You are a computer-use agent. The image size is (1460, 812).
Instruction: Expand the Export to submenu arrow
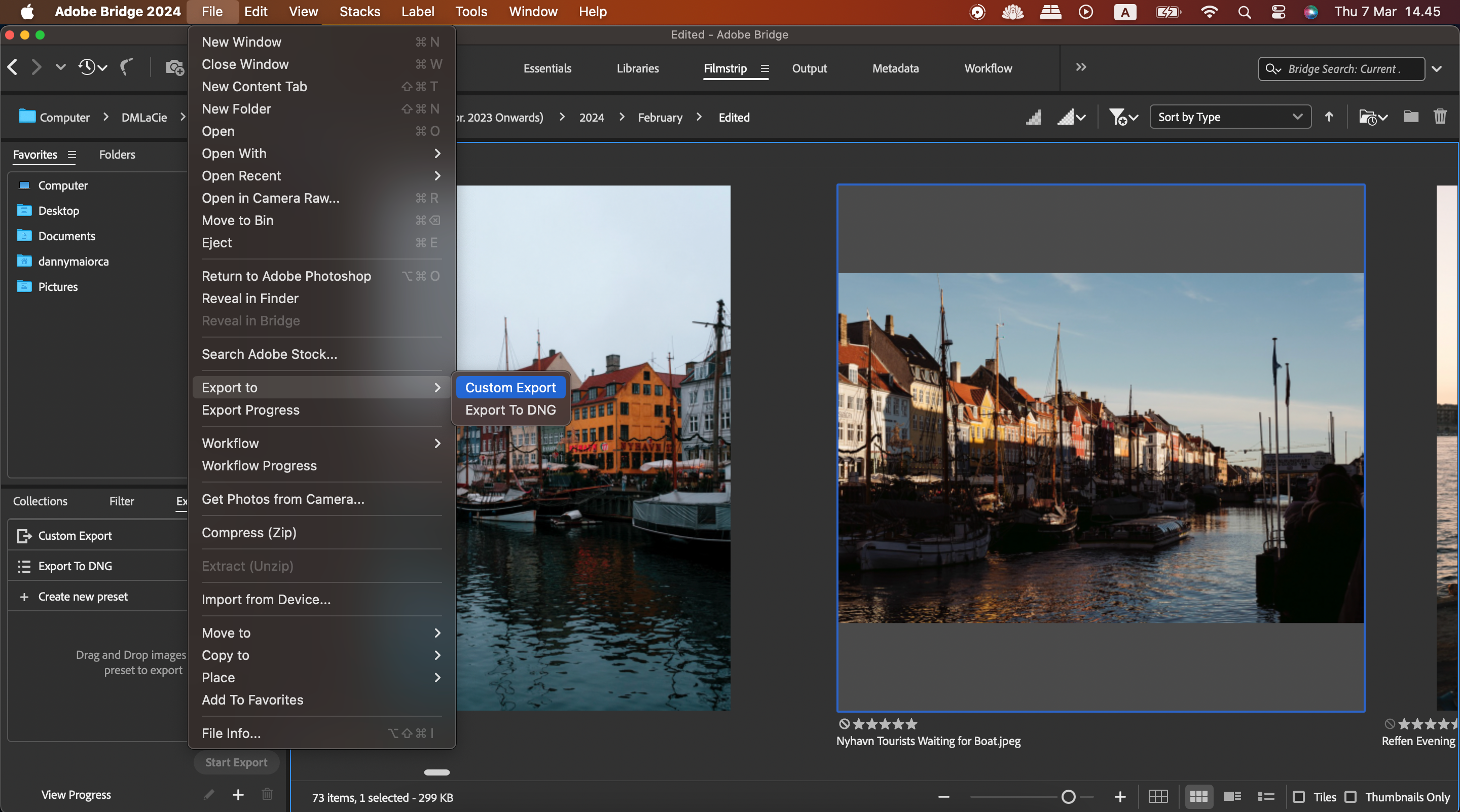point(437,388)
